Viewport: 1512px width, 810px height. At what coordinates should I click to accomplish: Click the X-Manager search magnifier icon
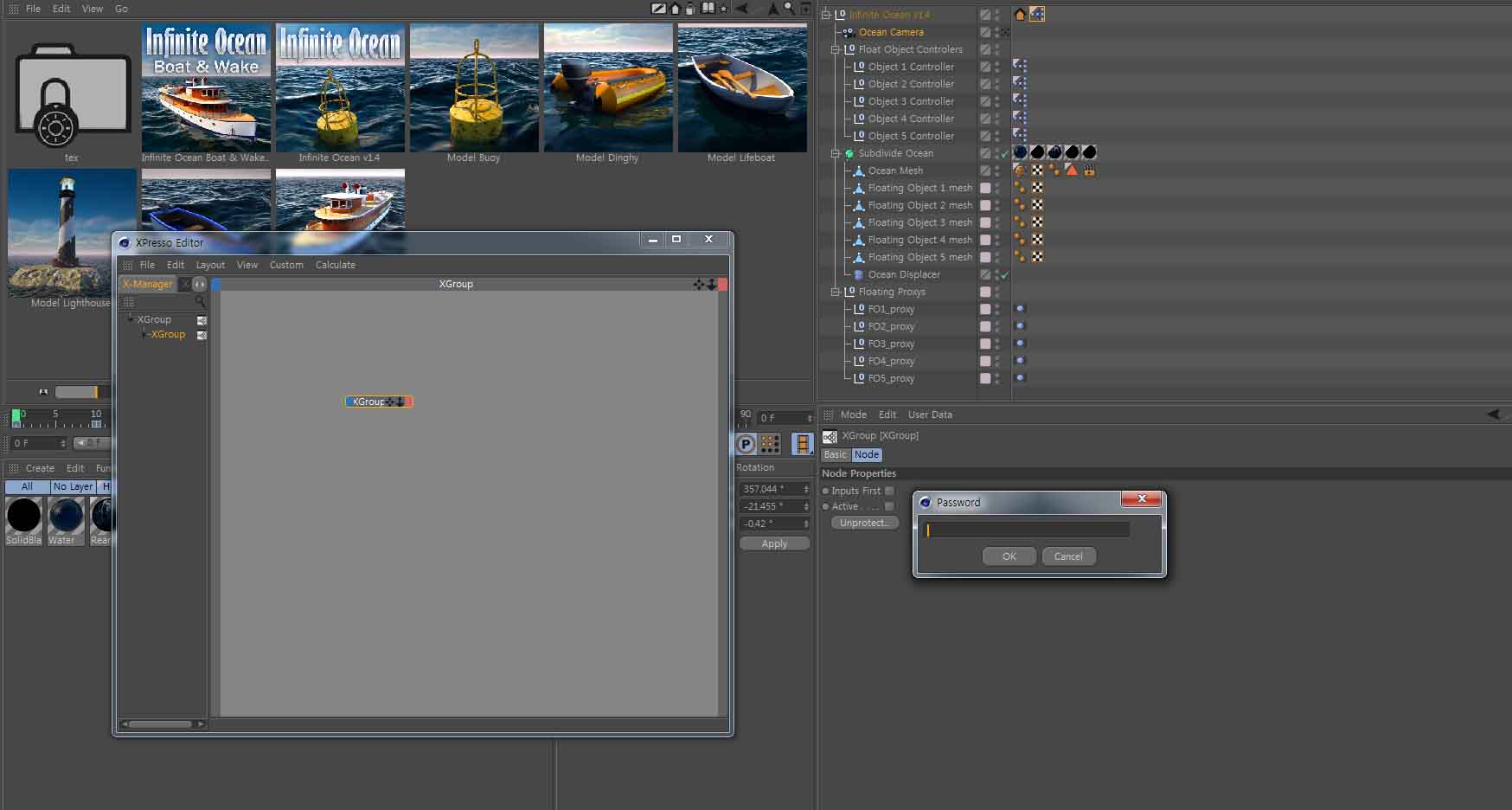(200, 301)
